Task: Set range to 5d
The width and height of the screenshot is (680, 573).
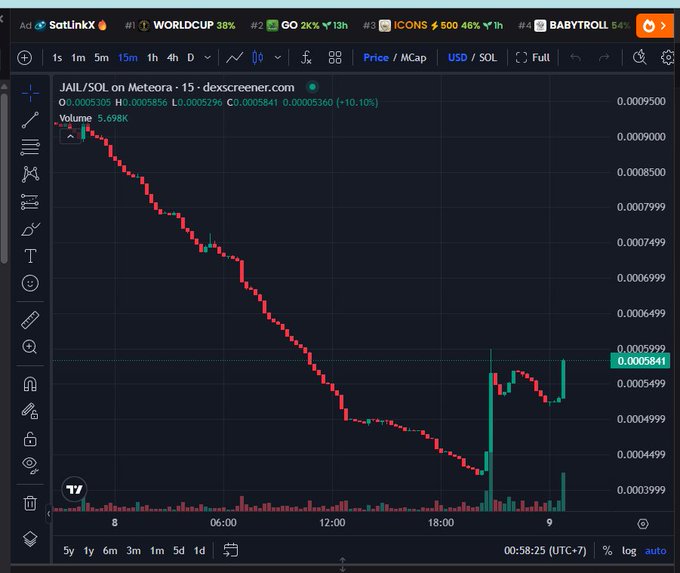Action: point(179,551)
